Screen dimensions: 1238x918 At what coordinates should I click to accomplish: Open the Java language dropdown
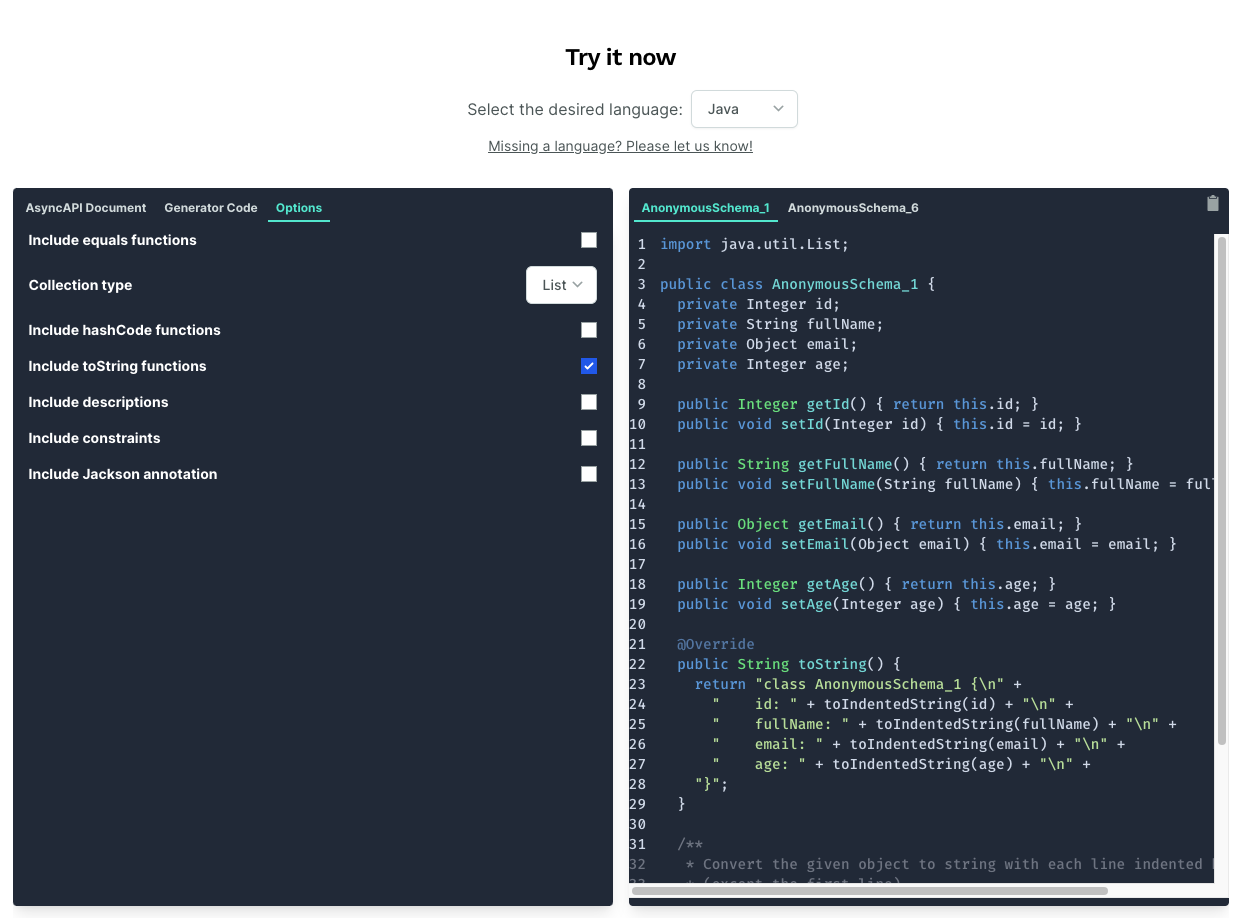tap(744, 109)
